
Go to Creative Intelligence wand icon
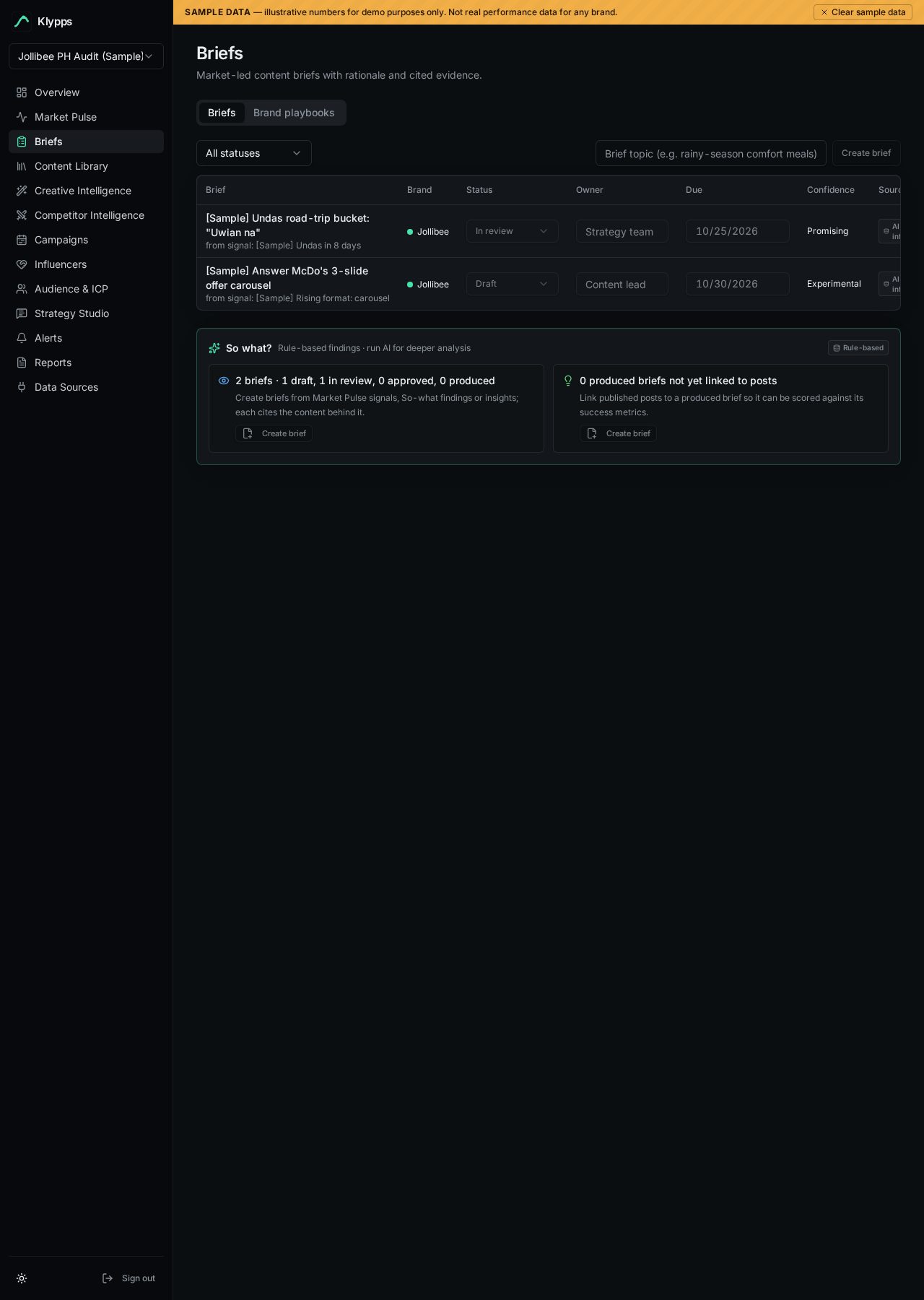click(x=22, y=191)
